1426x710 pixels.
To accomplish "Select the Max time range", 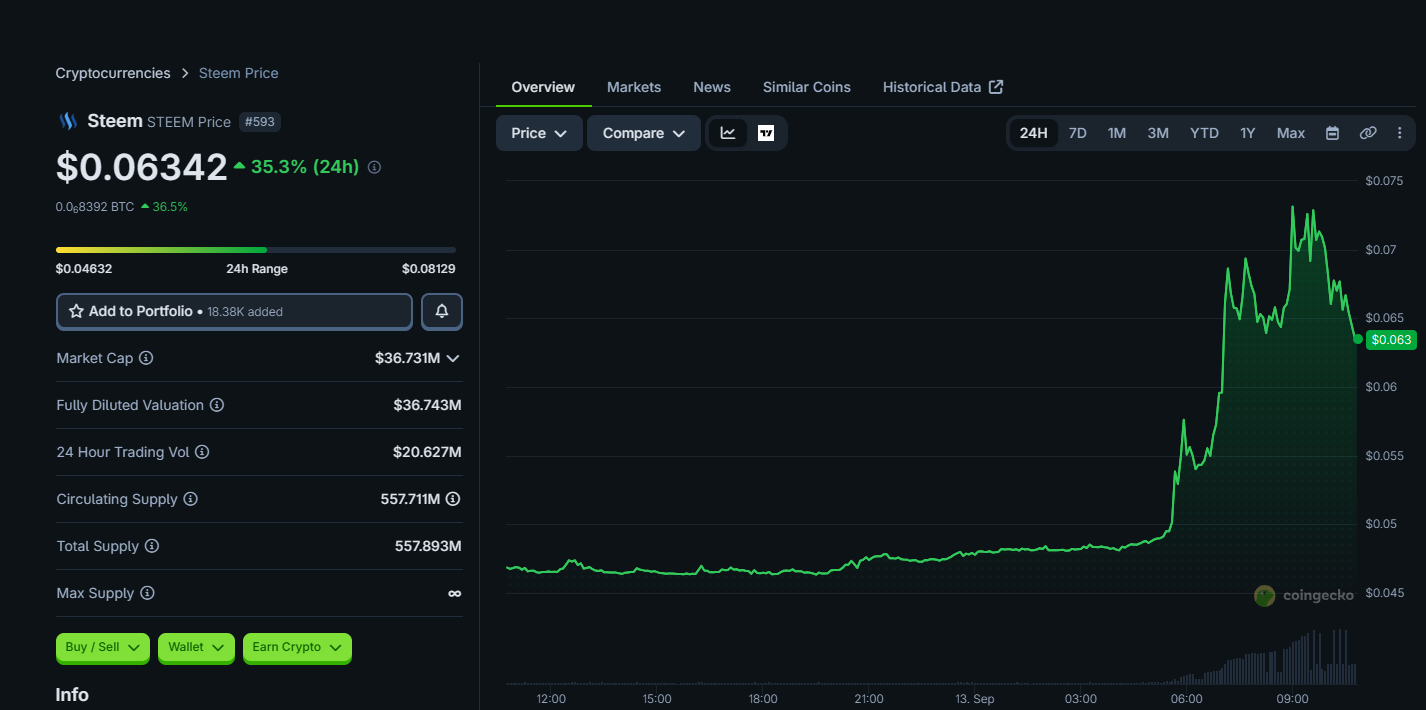I will tap(1291, 133).
